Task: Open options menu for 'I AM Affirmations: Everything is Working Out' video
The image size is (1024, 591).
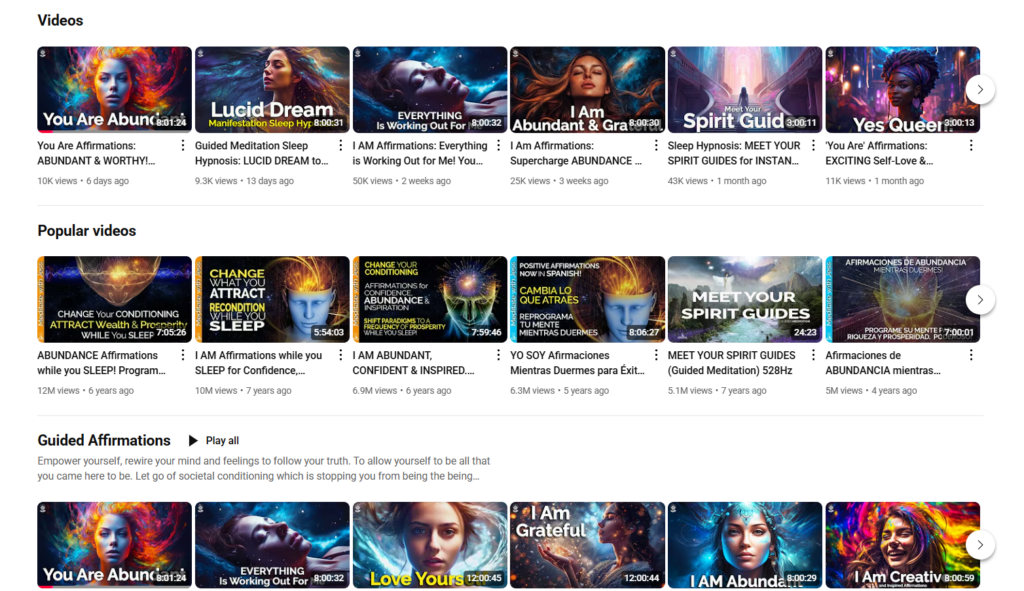Action: click(x=498, y=146)
